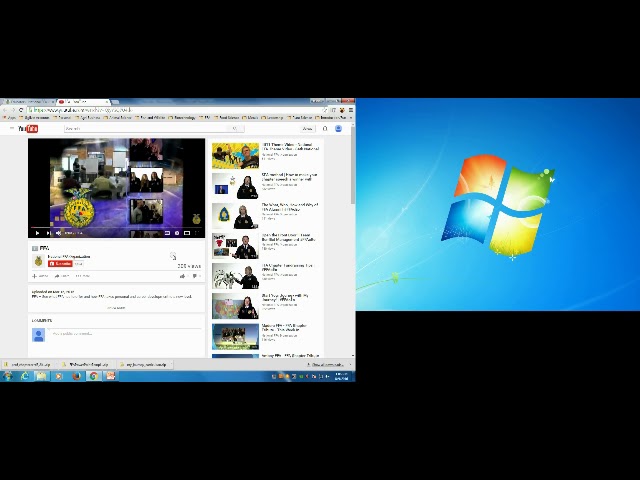640x480 pixels.
Task: Subscribe to National FFA Organization channel
Action: (60, 264)
